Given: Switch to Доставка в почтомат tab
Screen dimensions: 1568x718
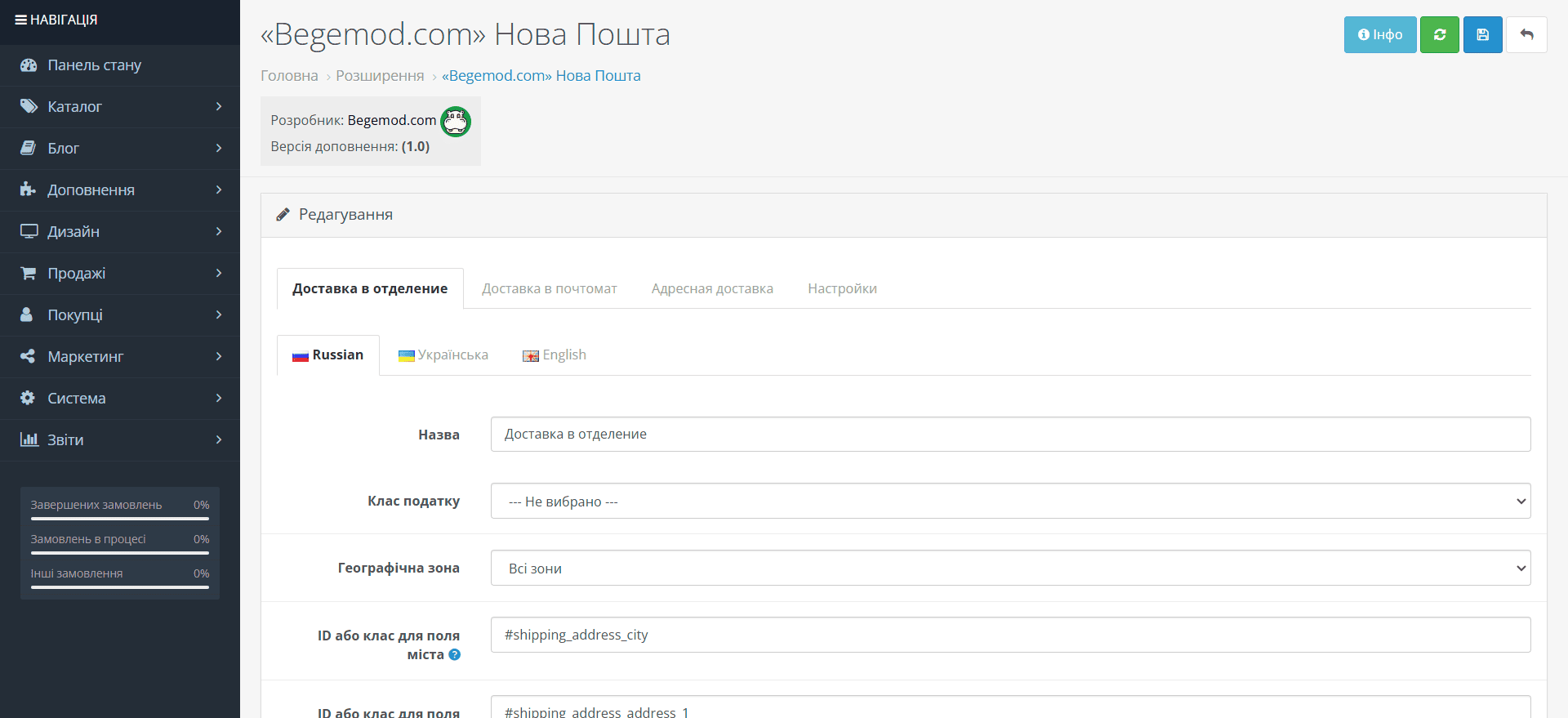Looking at the screenshot, I should tap(550, 288).
